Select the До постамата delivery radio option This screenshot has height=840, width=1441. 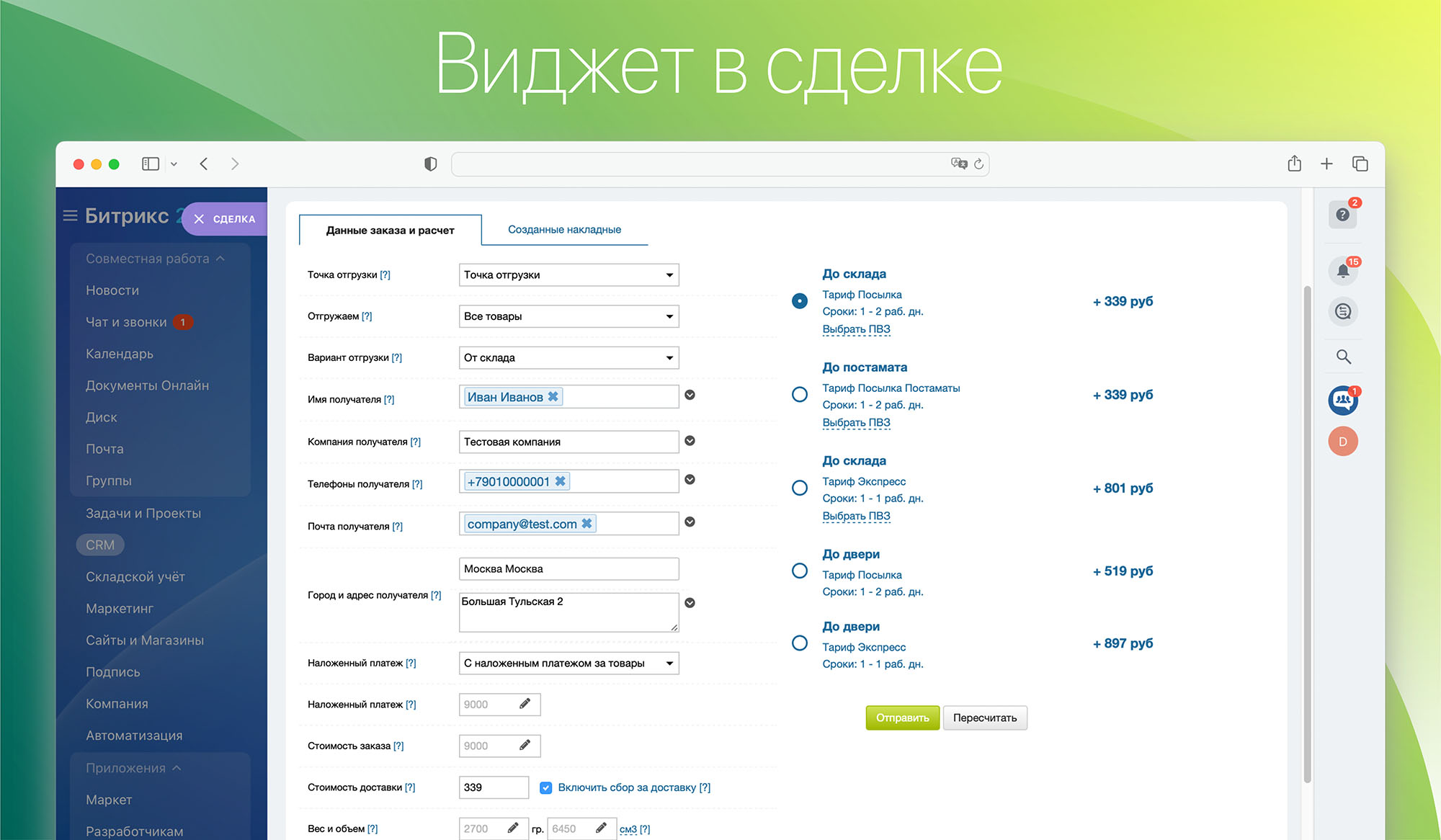(800, 395)
